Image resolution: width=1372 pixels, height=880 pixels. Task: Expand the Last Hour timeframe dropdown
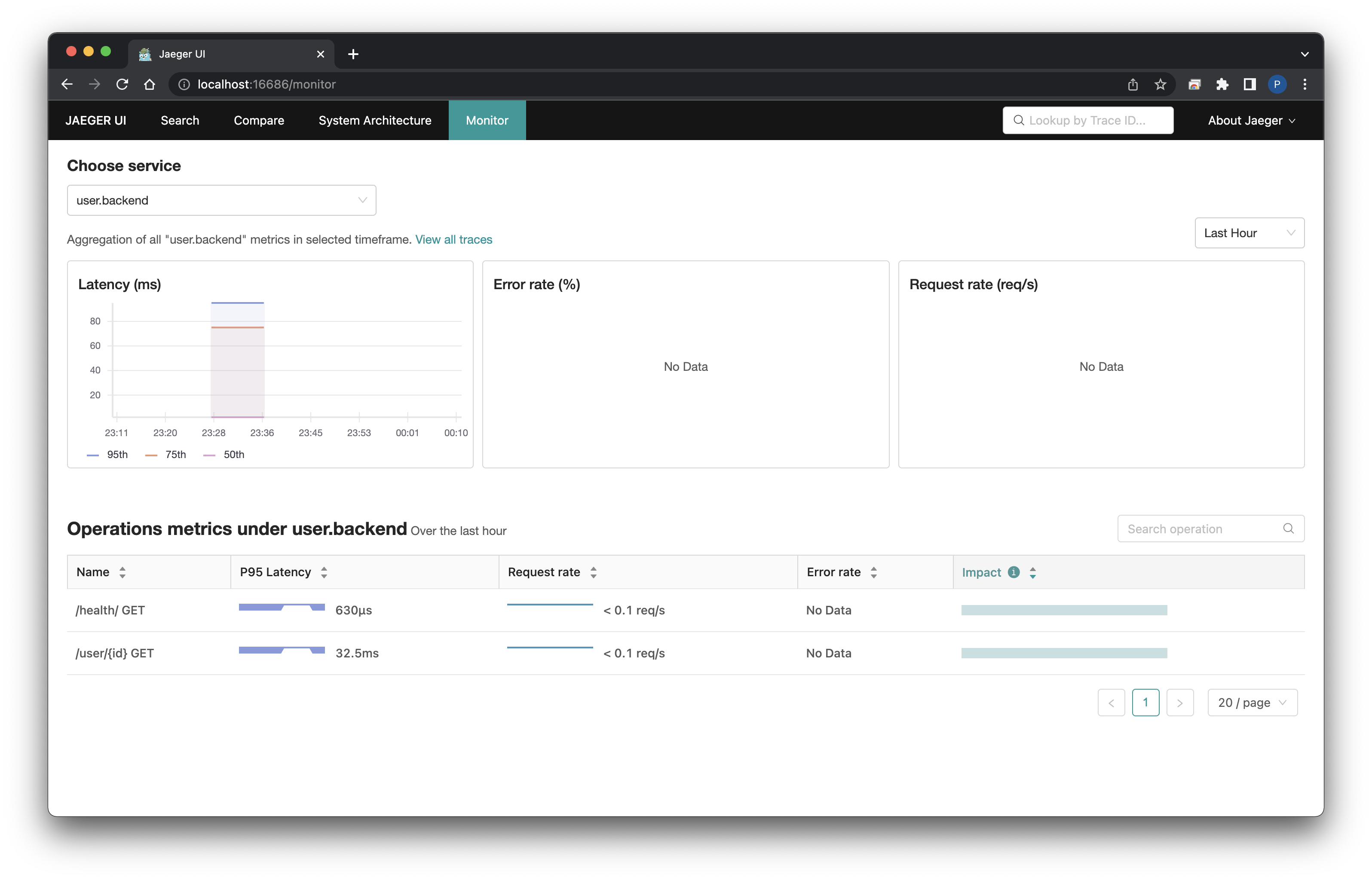[1249, 232]
